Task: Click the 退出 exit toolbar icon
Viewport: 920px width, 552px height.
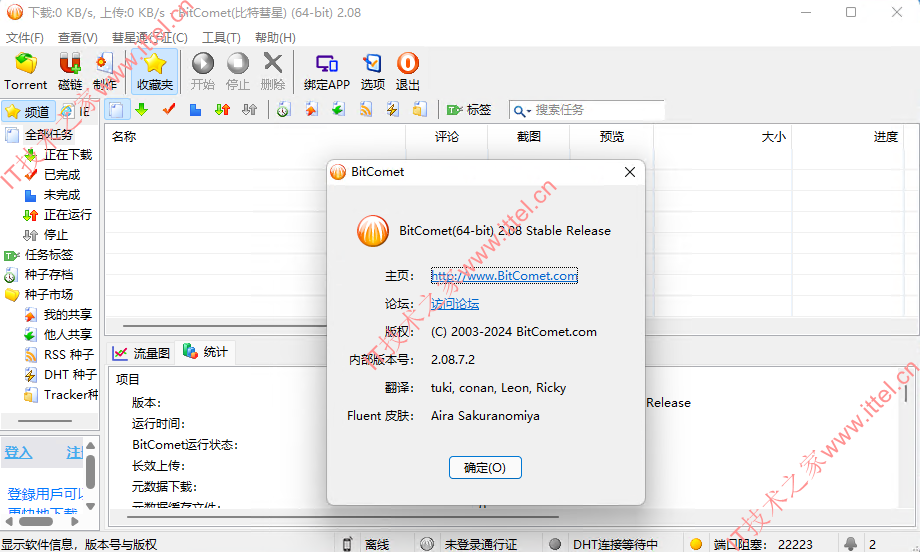Action: 408,72
